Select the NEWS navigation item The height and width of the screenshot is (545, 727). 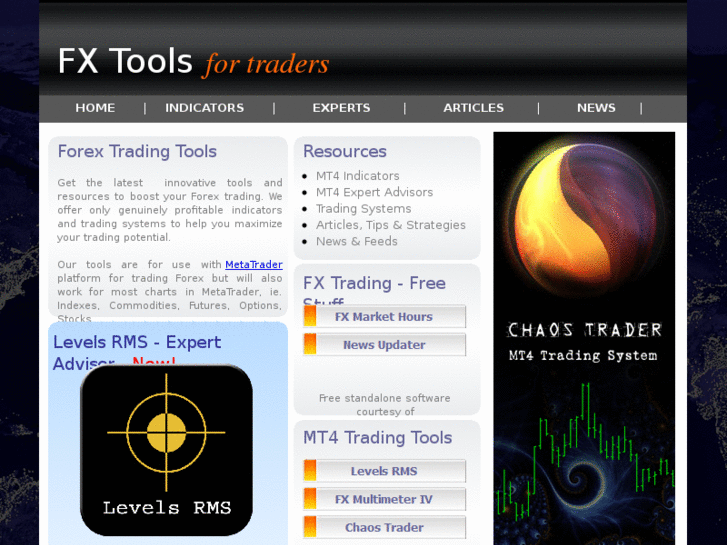(x=596, y=108)
